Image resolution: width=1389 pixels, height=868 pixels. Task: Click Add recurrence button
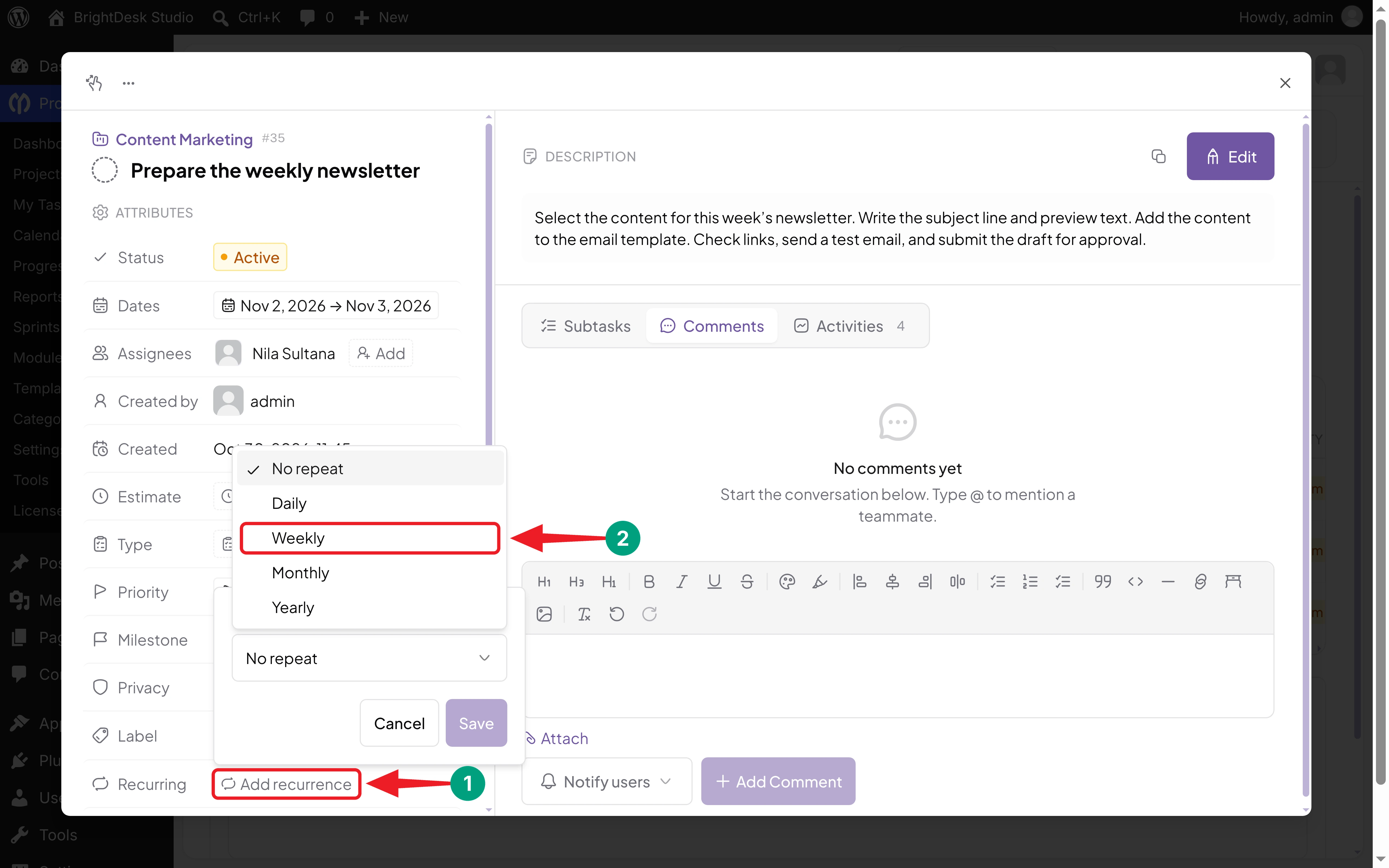coord(286,784)
